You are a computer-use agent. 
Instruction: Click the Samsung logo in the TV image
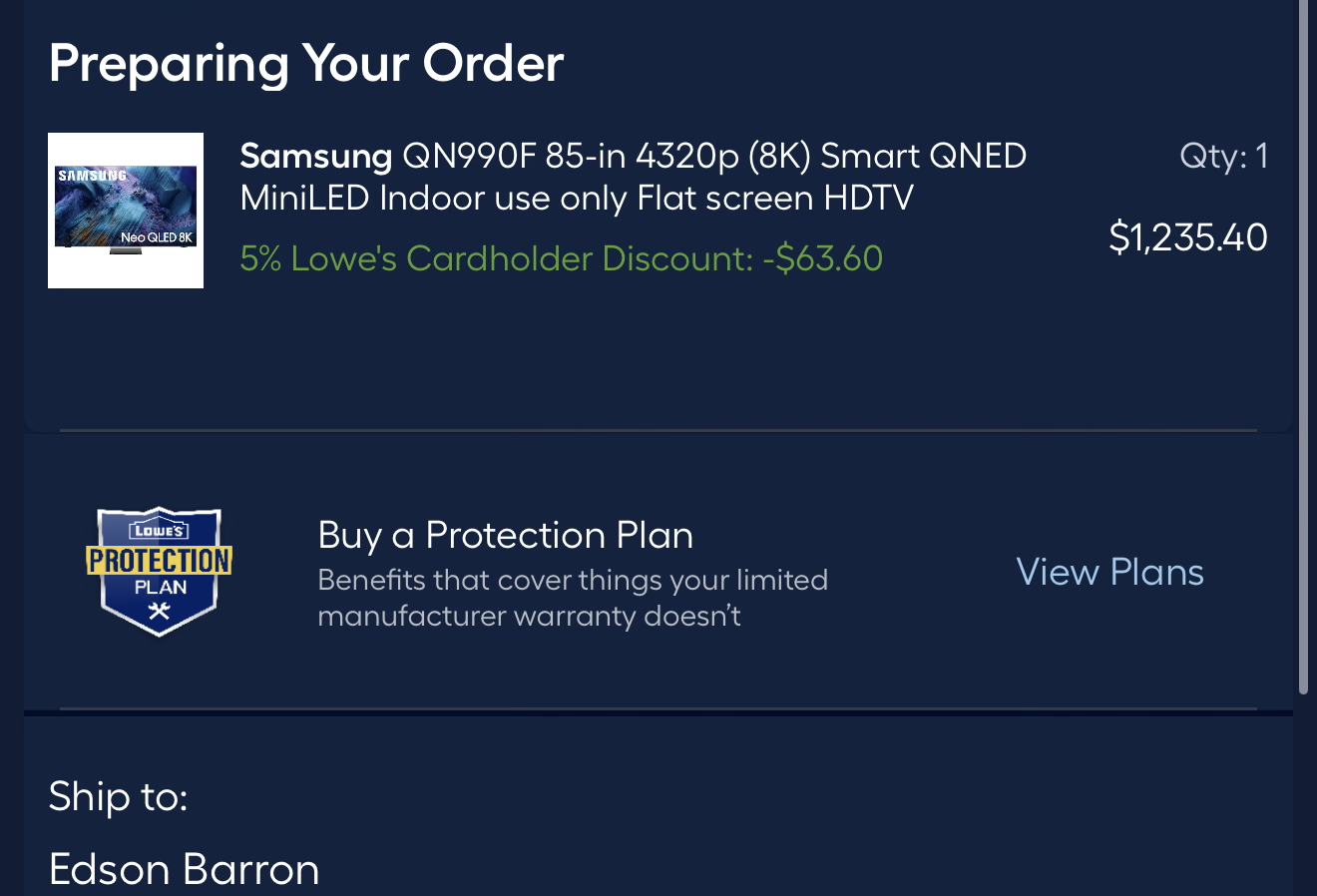(x=92, y=176)
